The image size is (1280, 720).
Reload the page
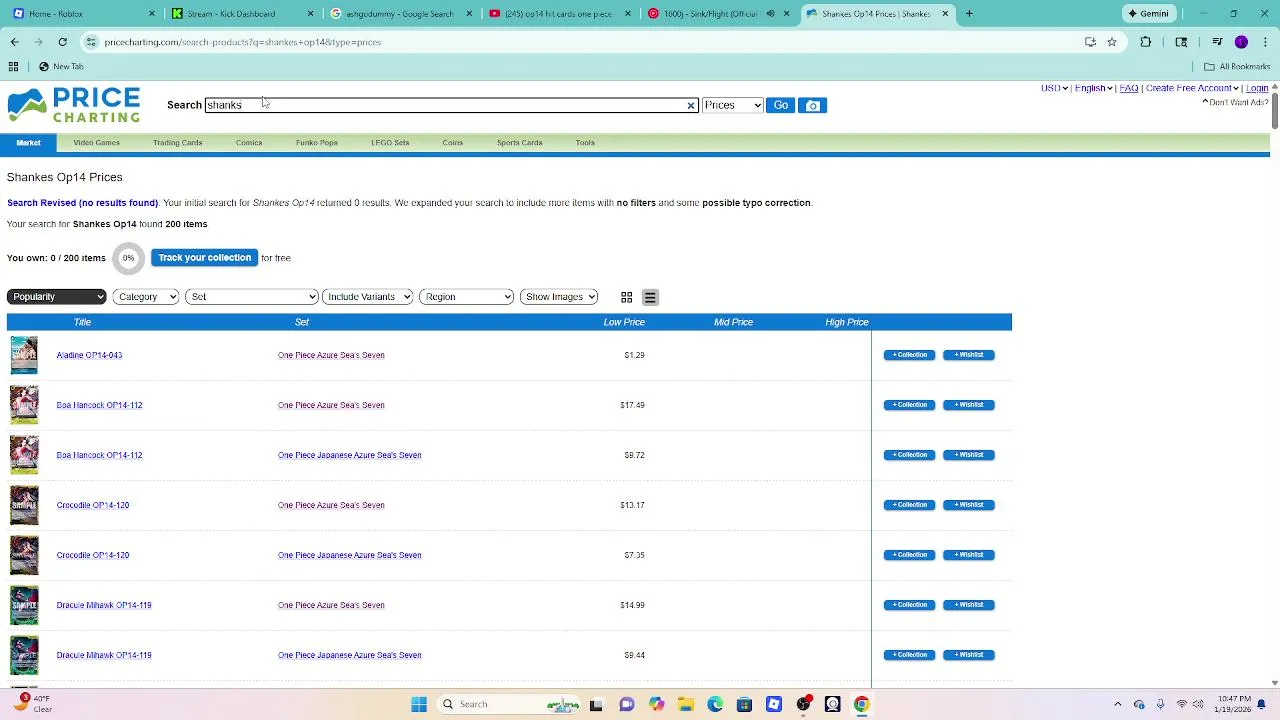62,42
